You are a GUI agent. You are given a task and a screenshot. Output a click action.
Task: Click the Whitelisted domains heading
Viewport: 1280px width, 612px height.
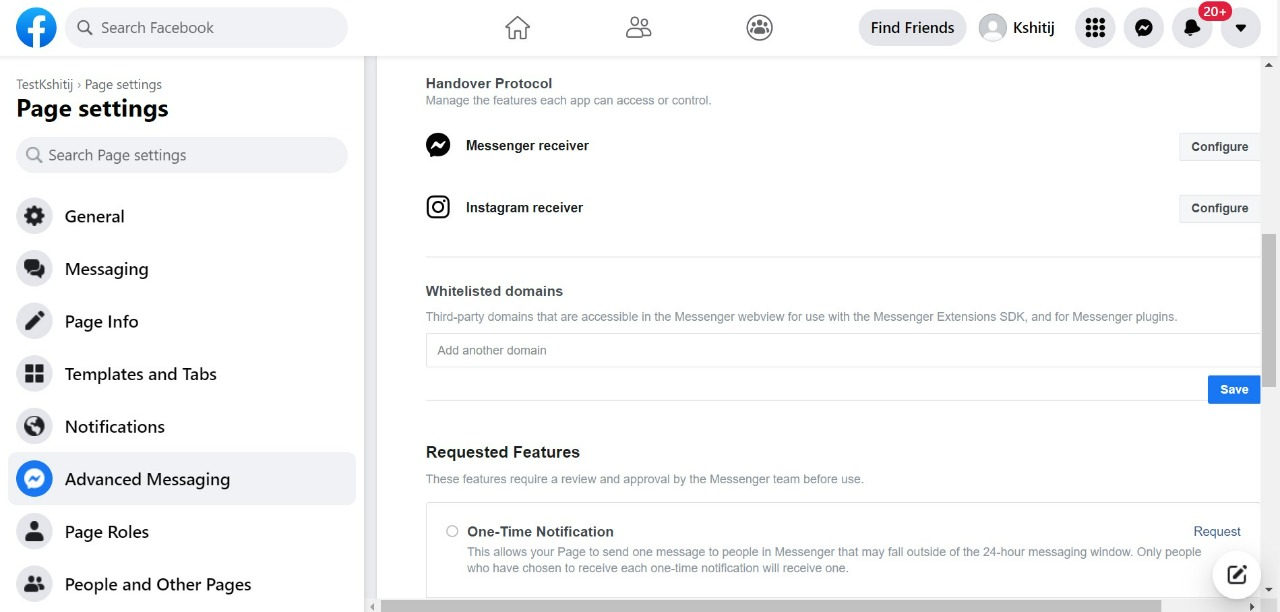(x=494, y=291)
